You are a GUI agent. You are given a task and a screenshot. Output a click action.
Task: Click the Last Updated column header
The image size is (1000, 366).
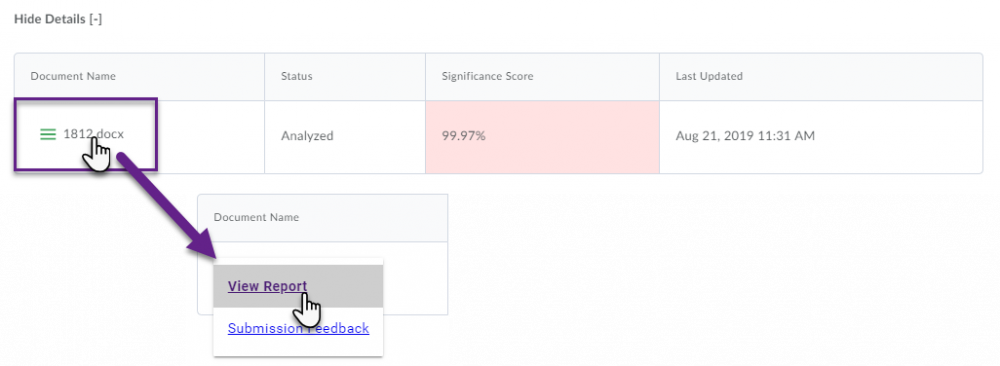pyautogui.click(x=709, y=77)
